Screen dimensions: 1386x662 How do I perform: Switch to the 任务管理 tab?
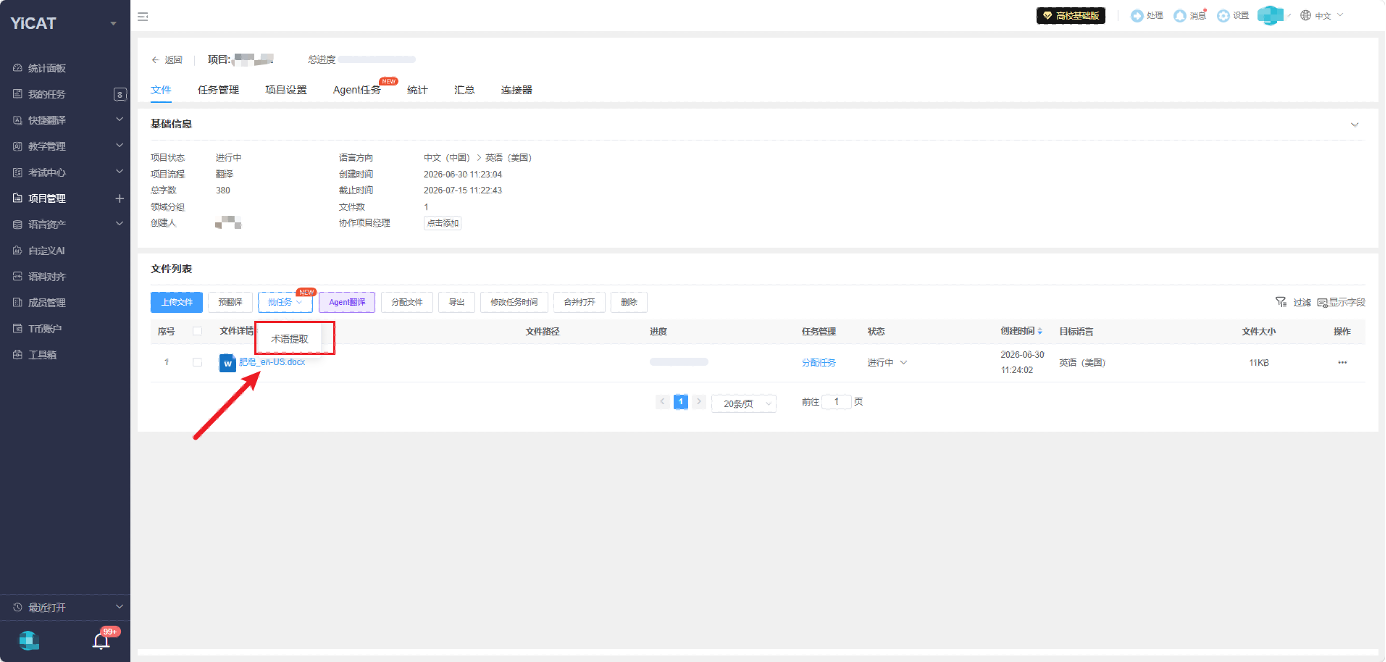(x=218, y=90)
